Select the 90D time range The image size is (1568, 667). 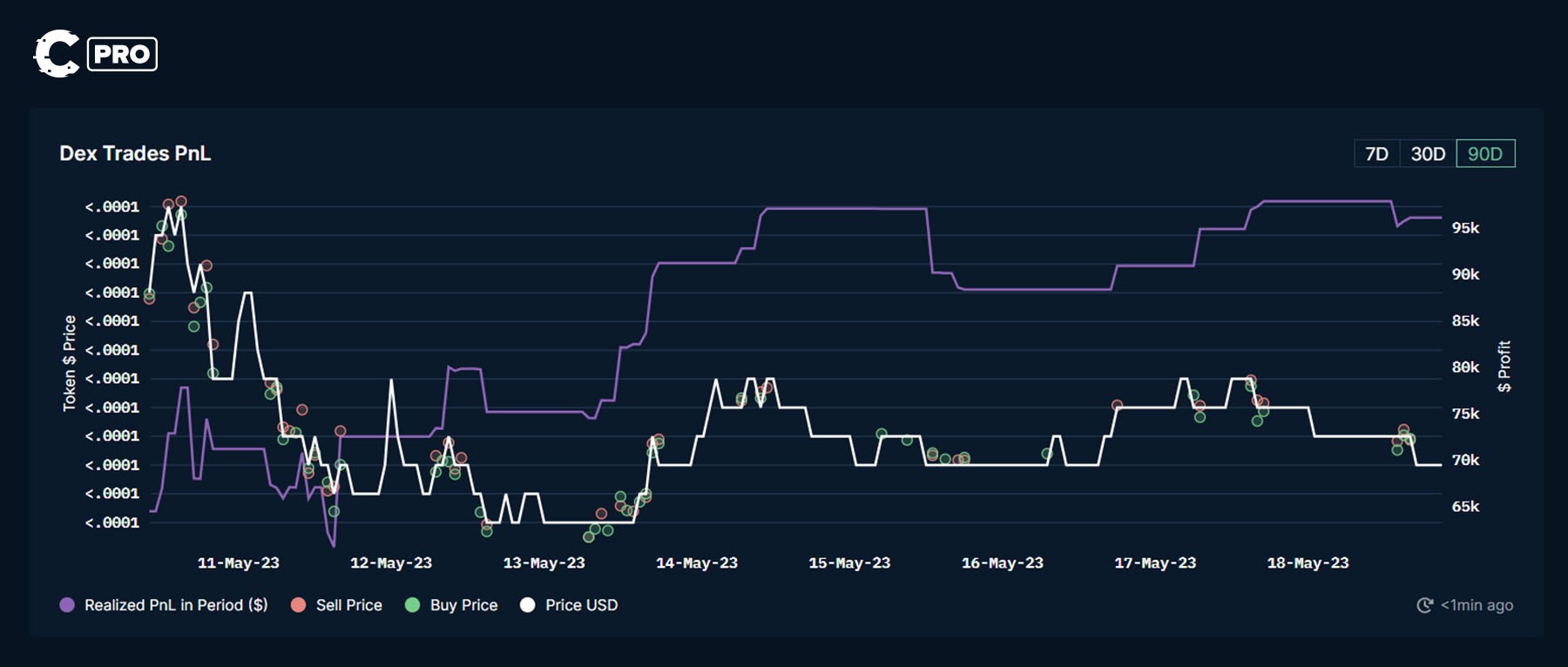[1485, 154]
